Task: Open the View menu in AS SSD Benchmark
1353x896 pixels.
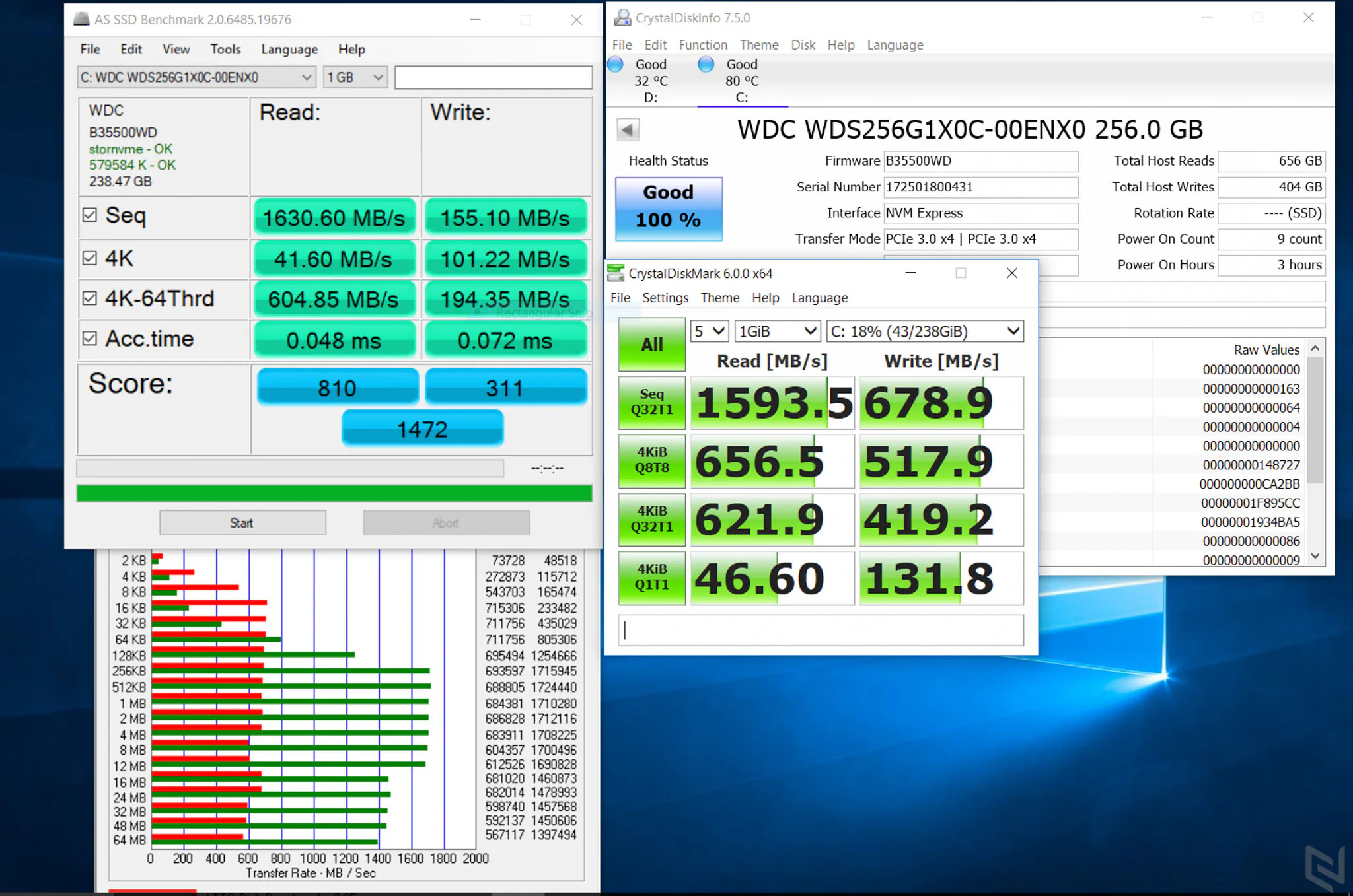Action: 176,49
